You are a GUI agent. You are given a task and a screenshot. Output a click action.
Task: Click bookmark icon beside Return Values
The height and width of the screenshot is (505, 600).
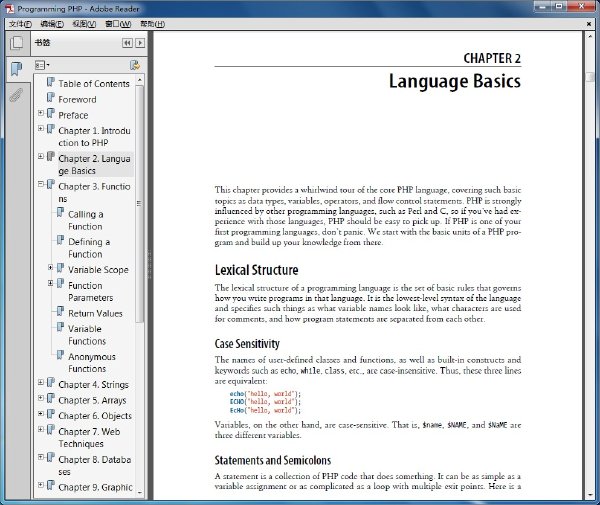click(x=60, y=311)
